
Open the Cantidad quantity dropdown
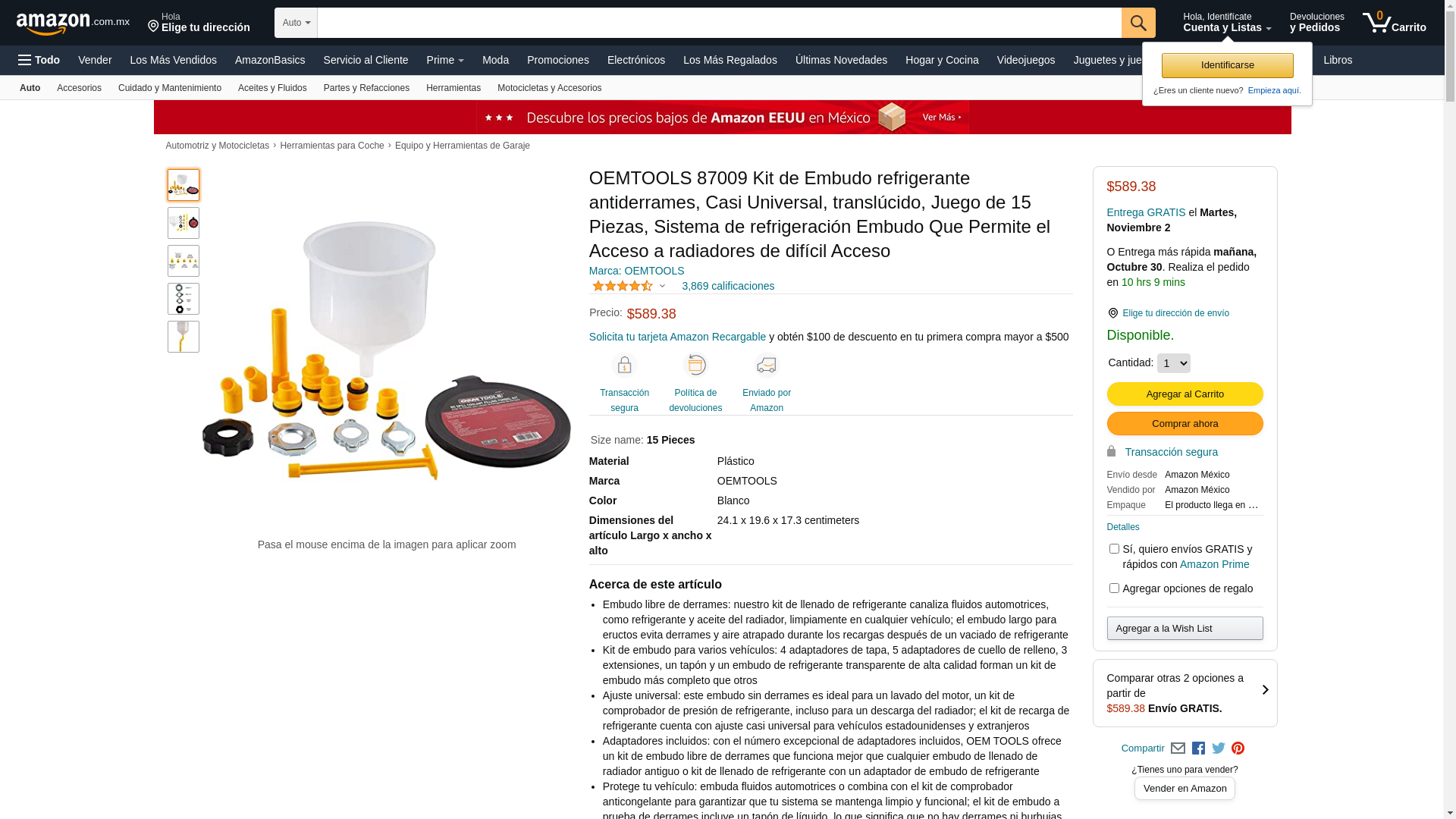point(1173,363)
